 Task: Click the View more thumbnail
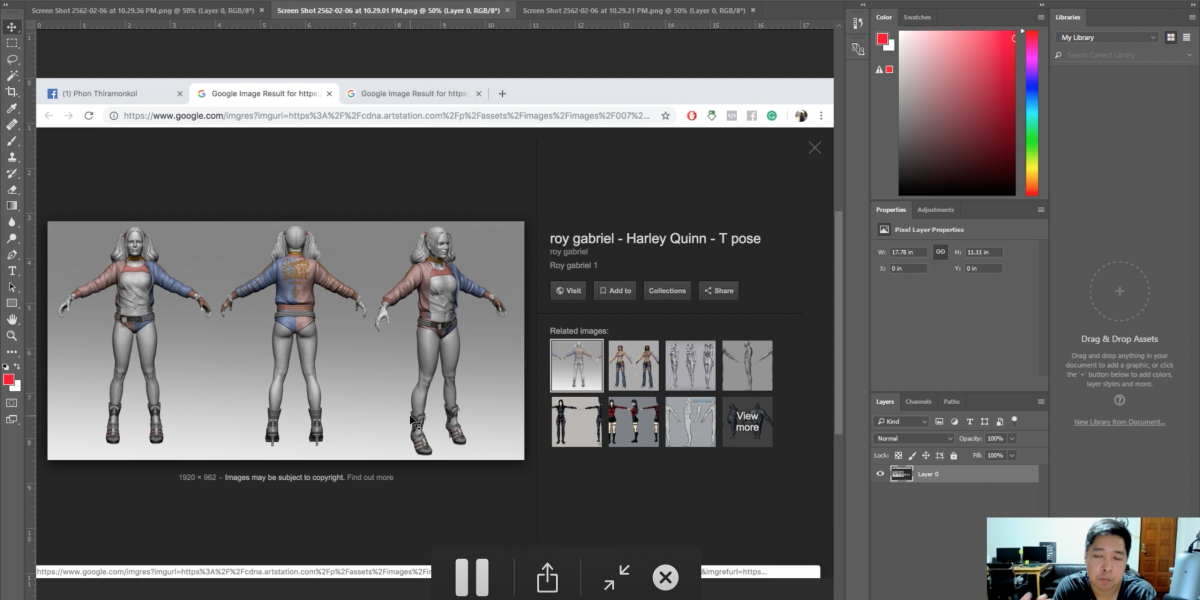(x=747, y=421)
